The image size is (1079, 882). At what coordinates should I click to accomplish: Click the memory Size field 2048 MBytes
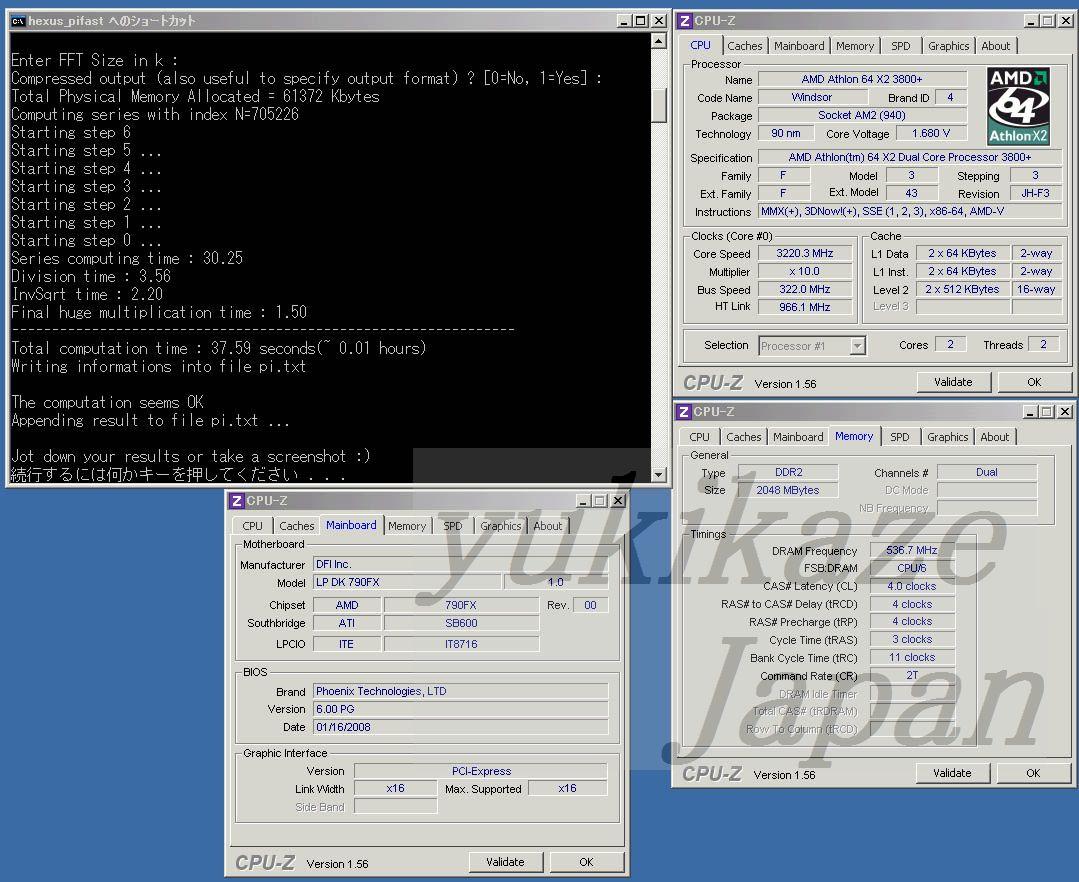(x=789, y=490)
